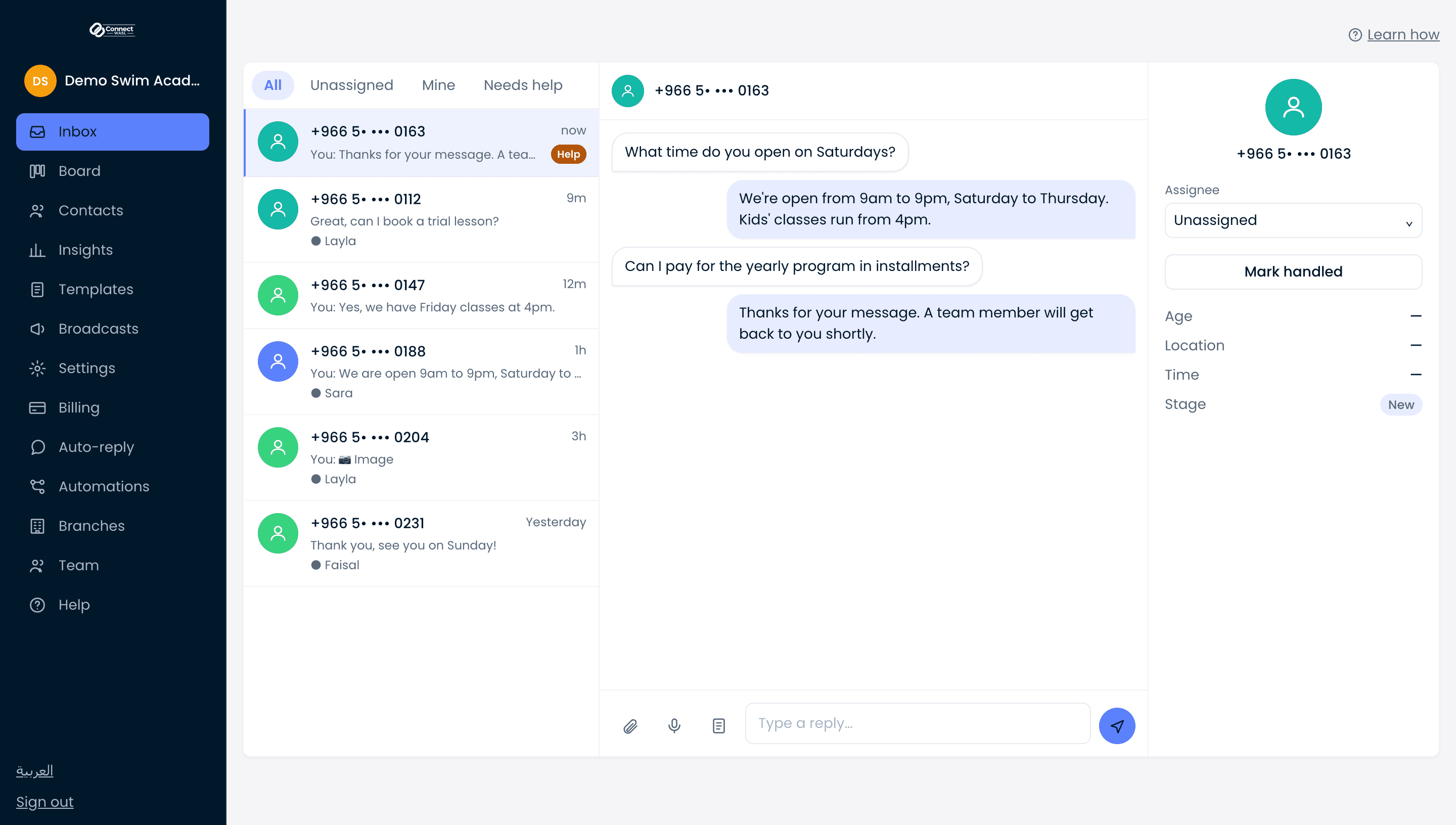1456x825 pixels.
Task: Focus the Type a reply input
Action: pyautogui.click(x=918, y=723)
